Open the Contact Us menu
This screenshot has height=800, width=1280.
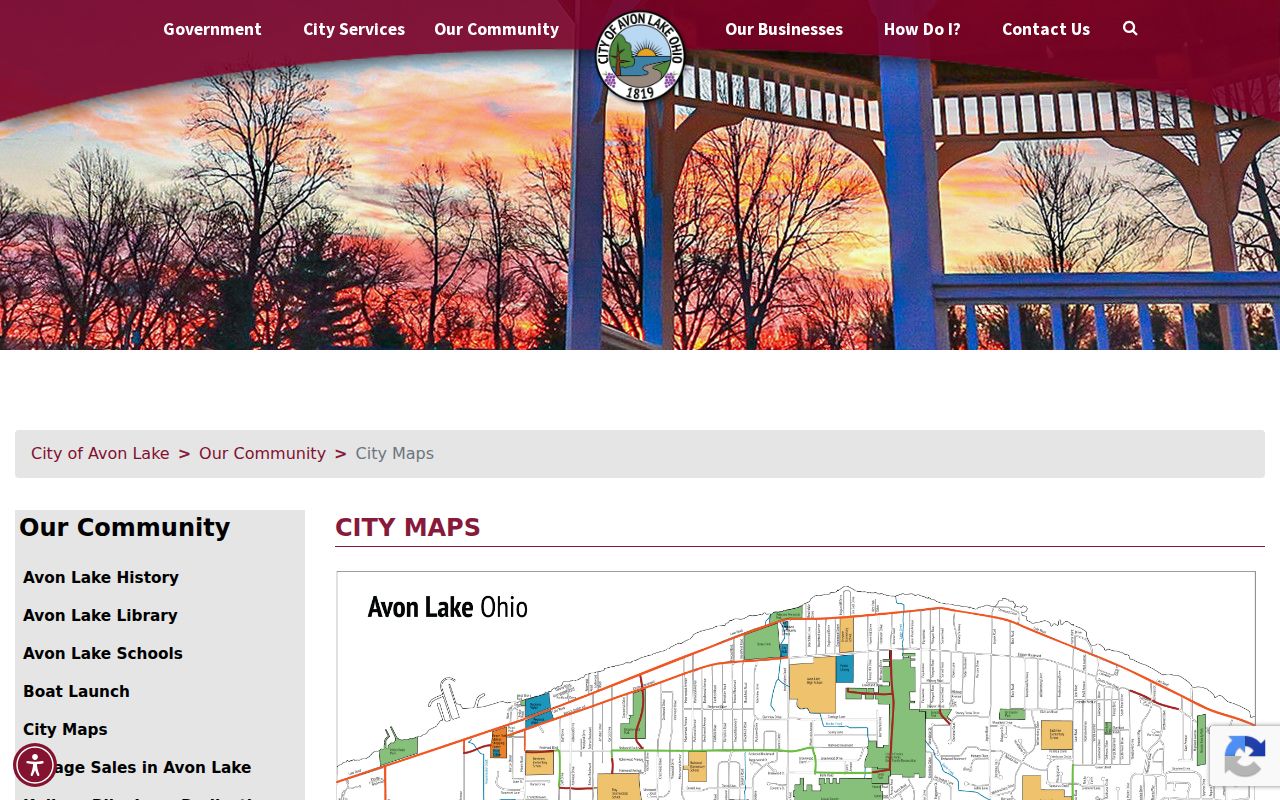(1046, 29)
